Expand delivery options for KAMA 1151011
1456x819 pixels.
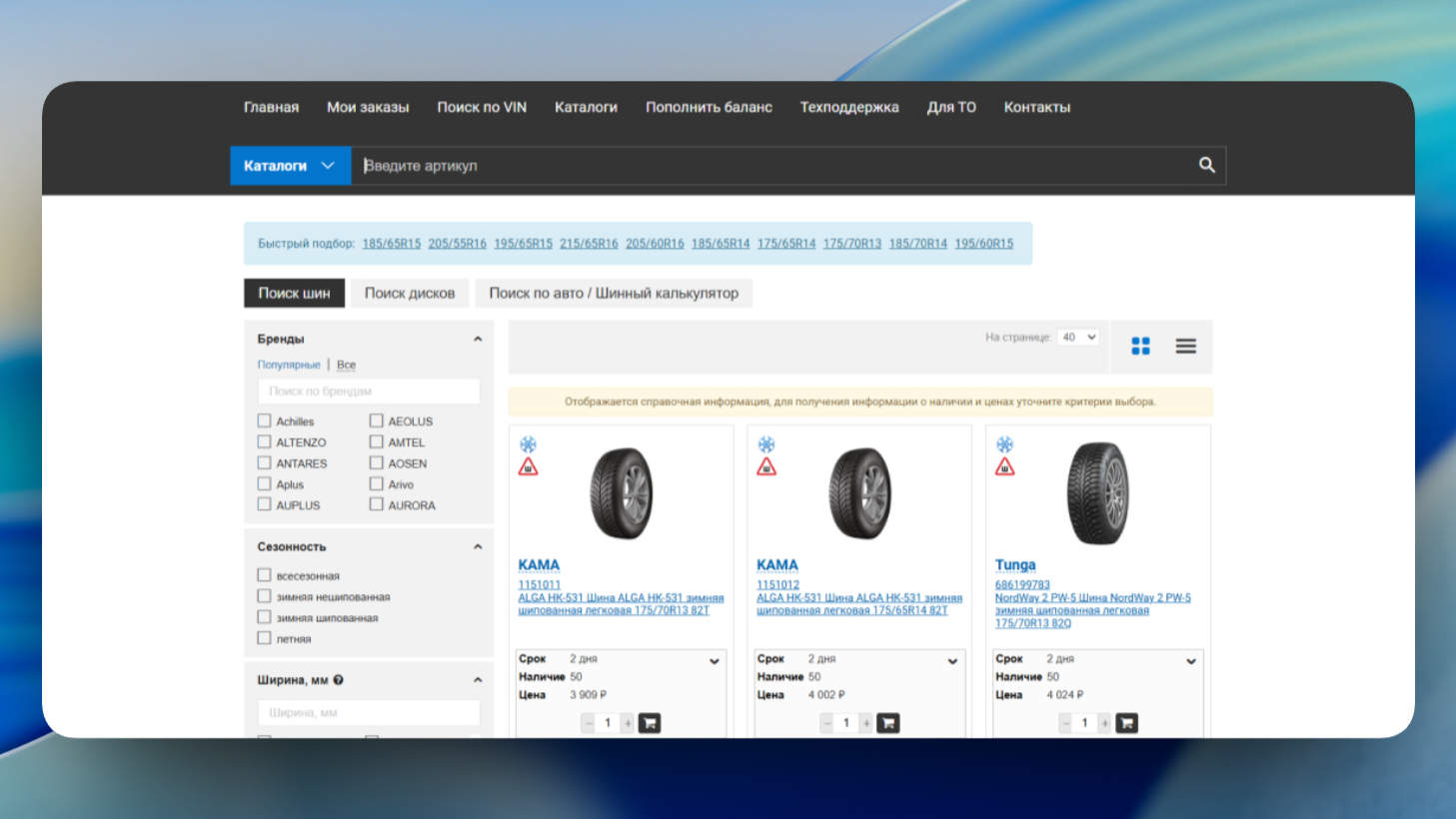coord(715,661)
